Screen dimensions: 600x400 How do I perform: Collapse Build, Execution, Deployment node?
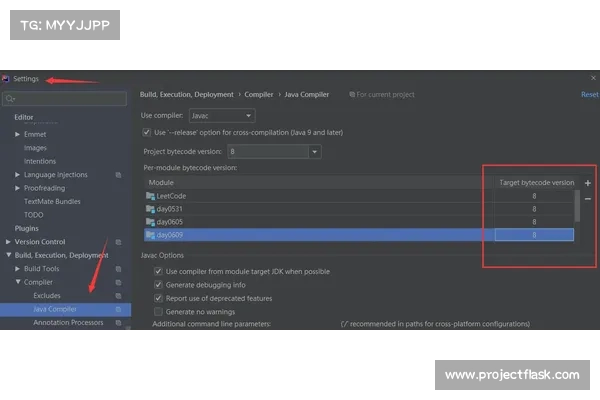pos(8,255)
